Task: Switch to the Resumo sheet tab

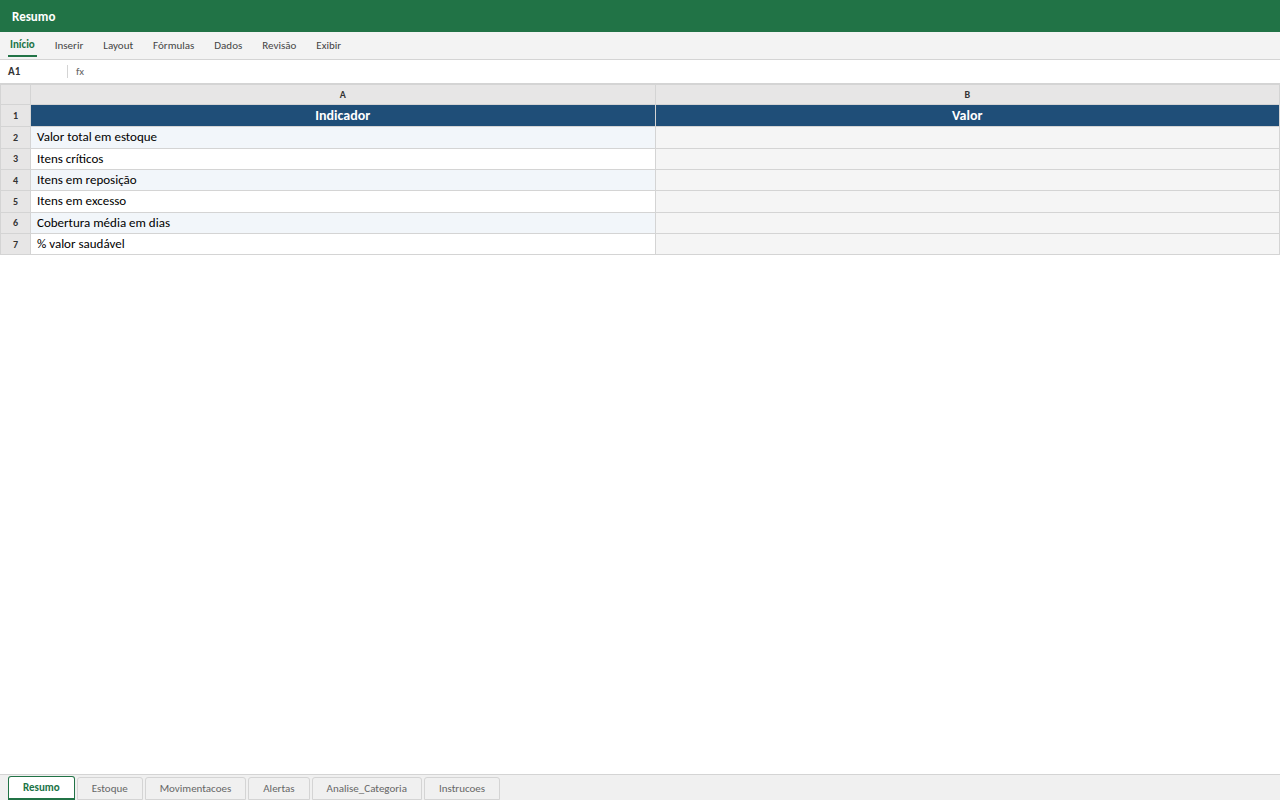Action: click(x=41, y=788)
